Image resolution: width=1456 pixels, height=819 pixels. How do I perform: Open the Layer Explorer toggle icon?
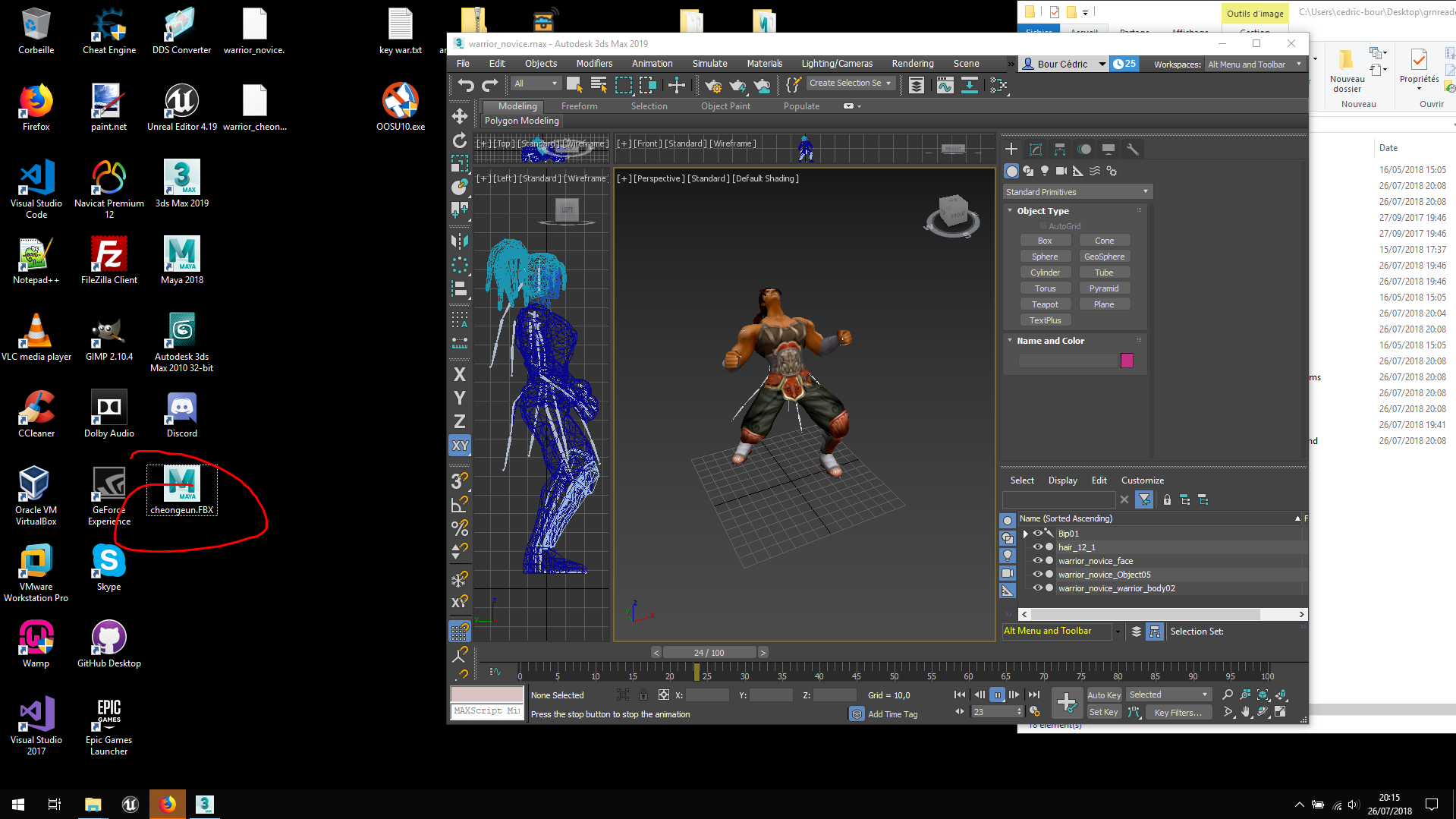916,85
